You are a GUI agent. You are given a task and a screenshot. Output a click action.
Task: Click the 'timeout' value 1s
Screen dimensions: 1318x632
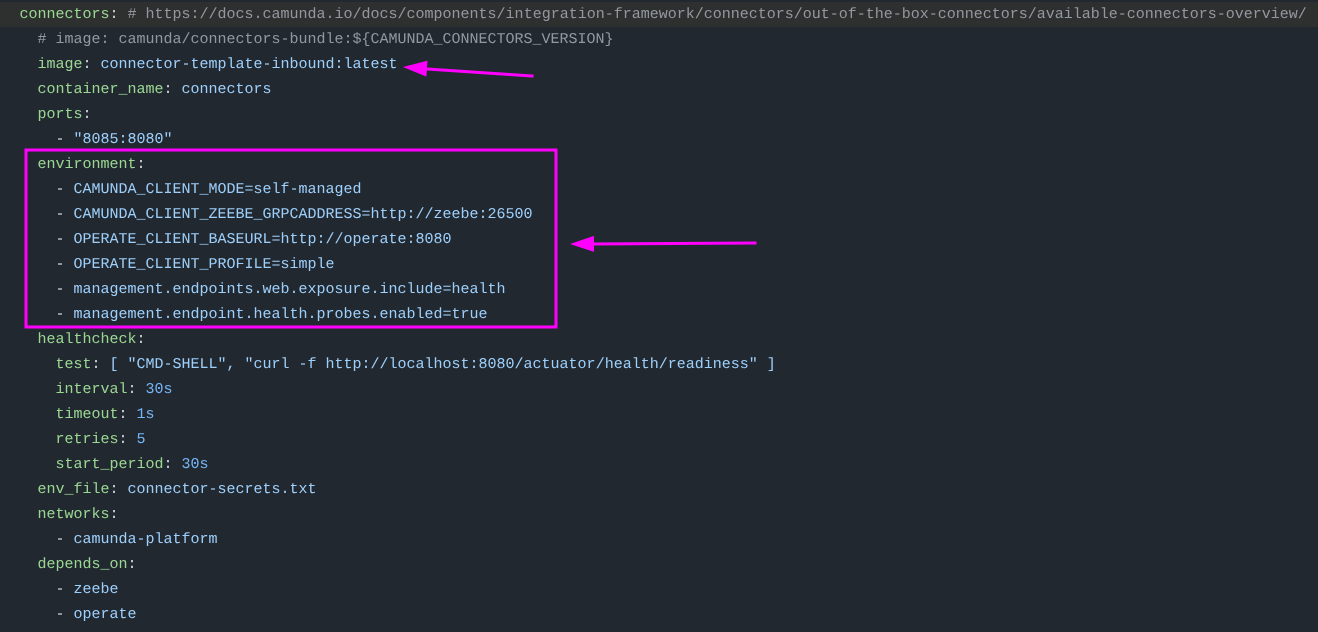tap(145, 414)
